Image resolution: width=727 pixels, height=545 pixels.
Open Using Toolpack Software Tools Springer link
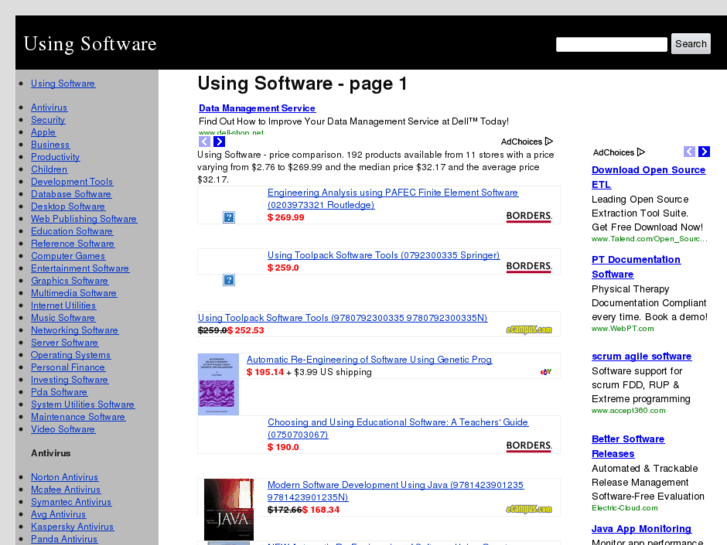coord(383,255)
